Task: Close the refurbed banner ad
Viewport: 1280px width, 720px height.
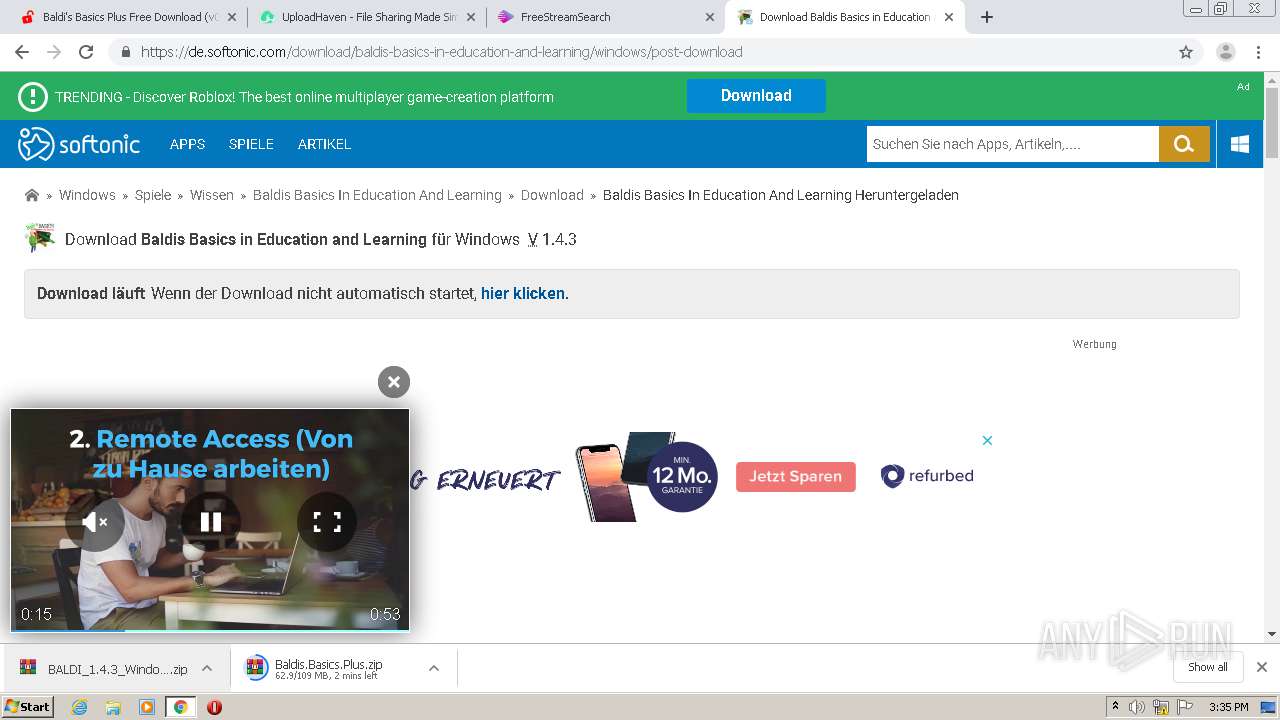Action: [x=987, y=440]
